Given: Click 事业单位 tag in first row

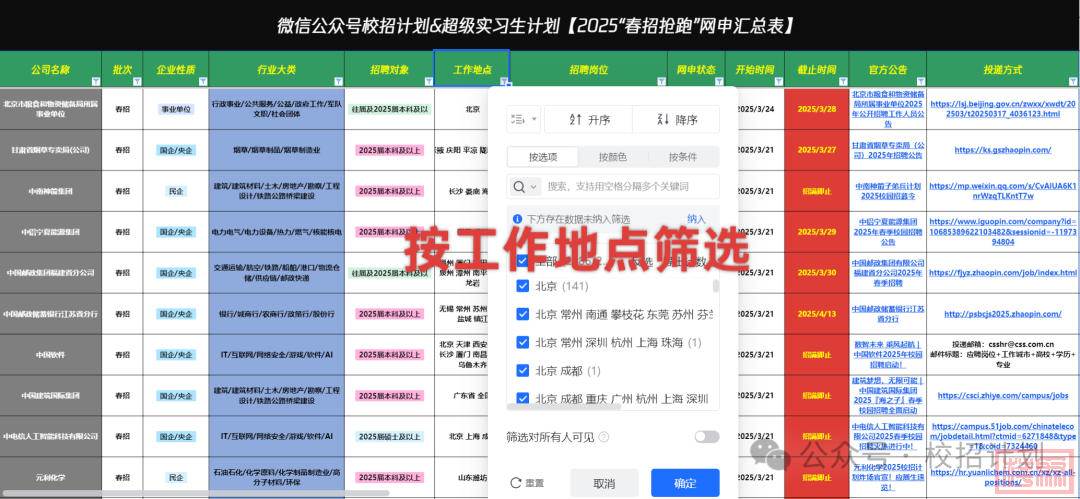Looking at the screenshot, I should 176,109.
